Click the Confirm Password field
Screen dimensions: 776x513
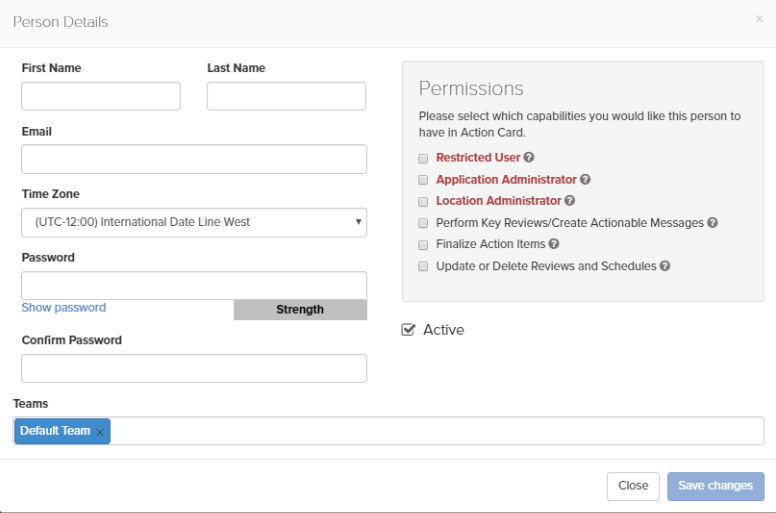pos(194,368)
